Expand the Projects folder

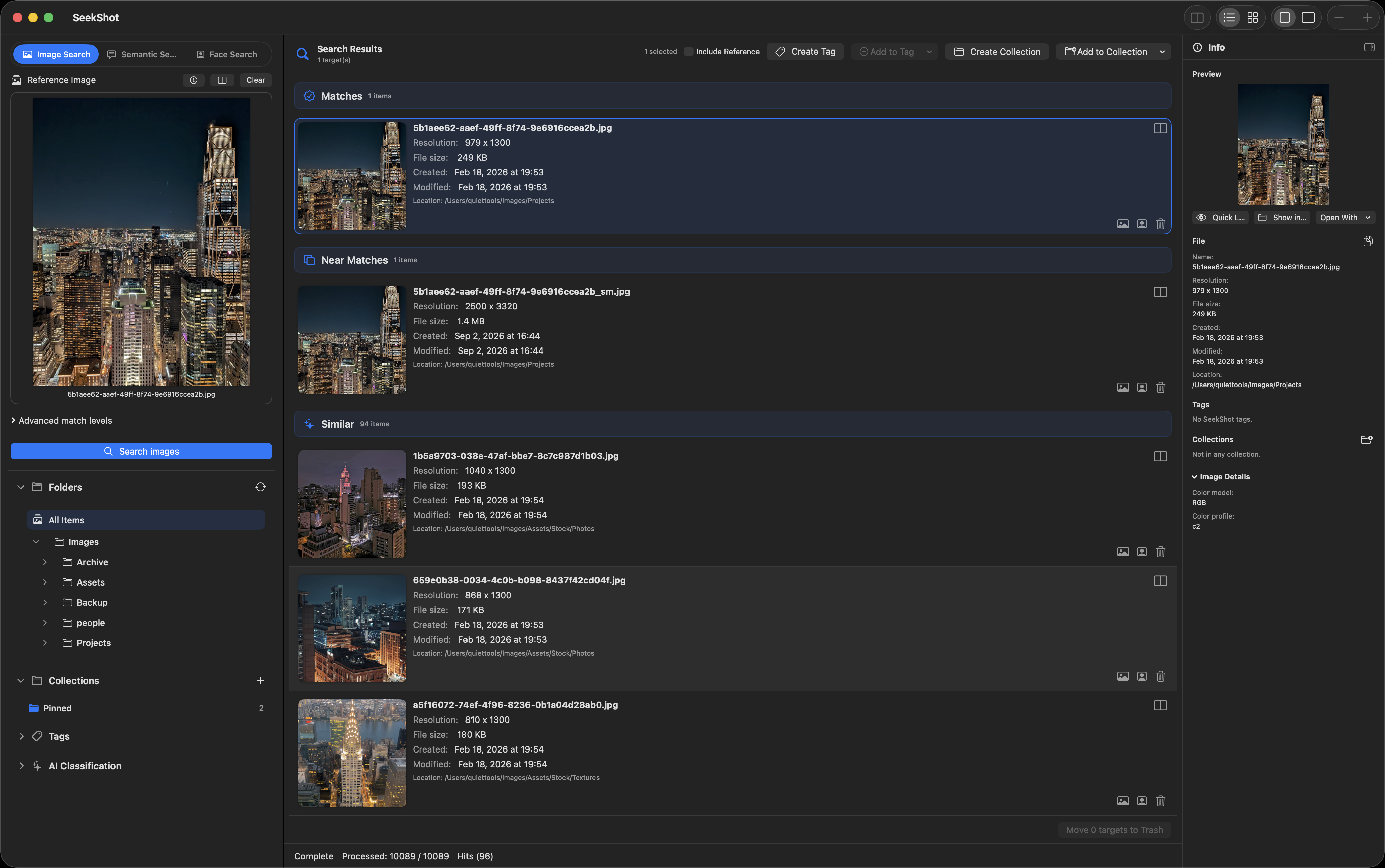[x=45, y=643]
